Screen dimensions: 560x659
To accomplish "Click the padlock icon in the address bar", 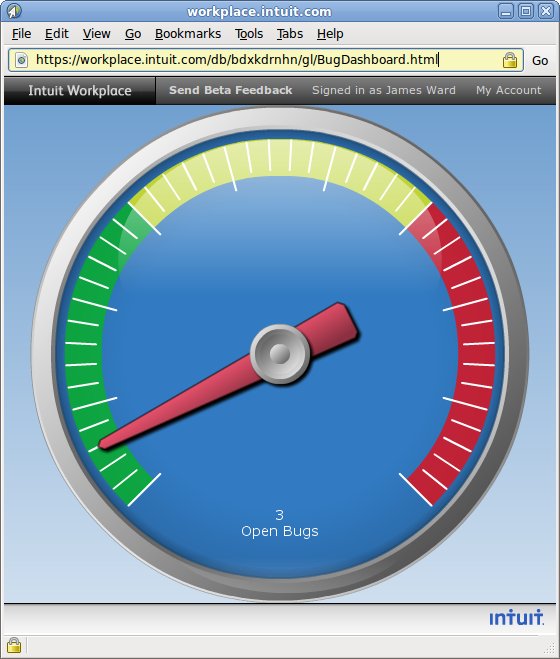I will coord(510,60).
